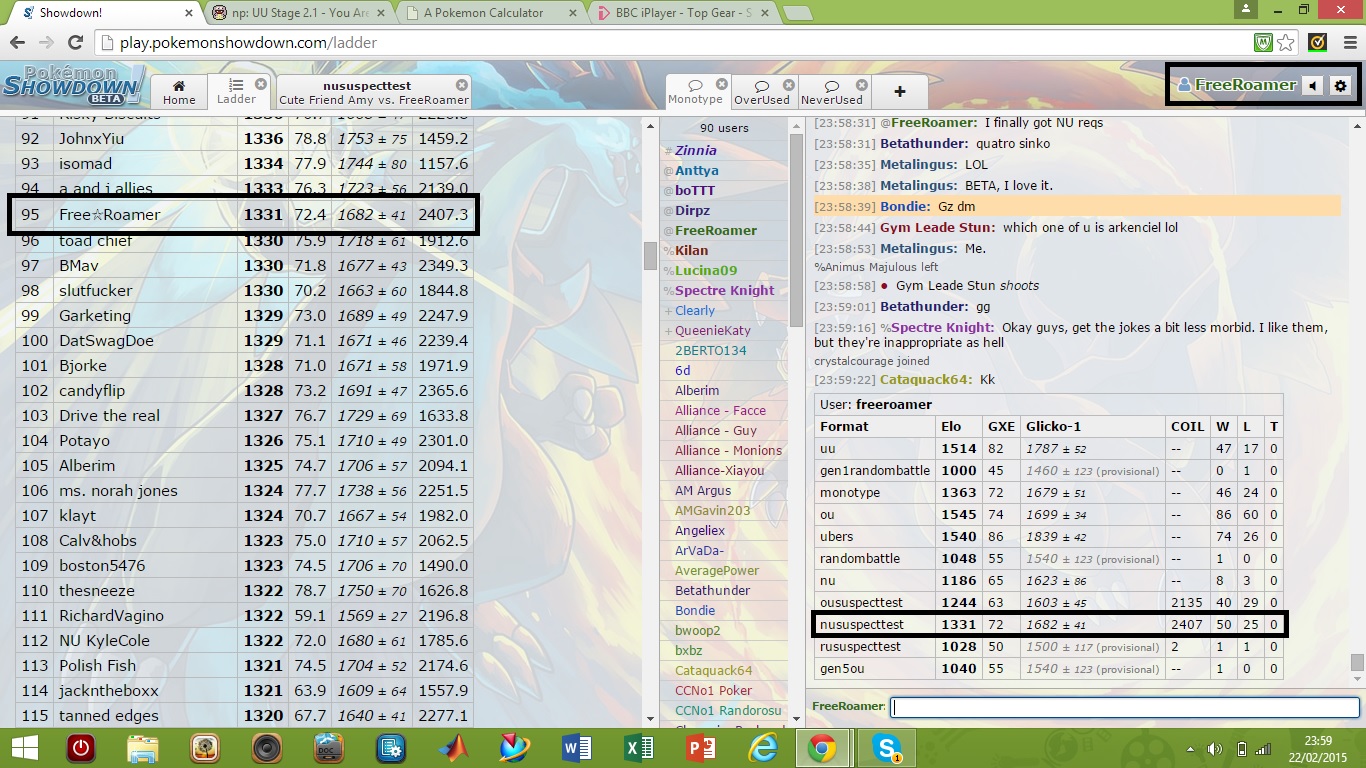Bookmark this page with the star icon
Viewport: 1366px width, 768px height.
pyautogui.click(x=1286, y=43)
